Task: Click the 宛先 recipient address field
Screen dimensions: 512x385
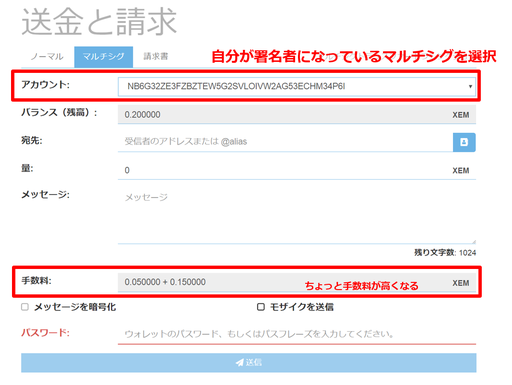Action: pos(285,142)
